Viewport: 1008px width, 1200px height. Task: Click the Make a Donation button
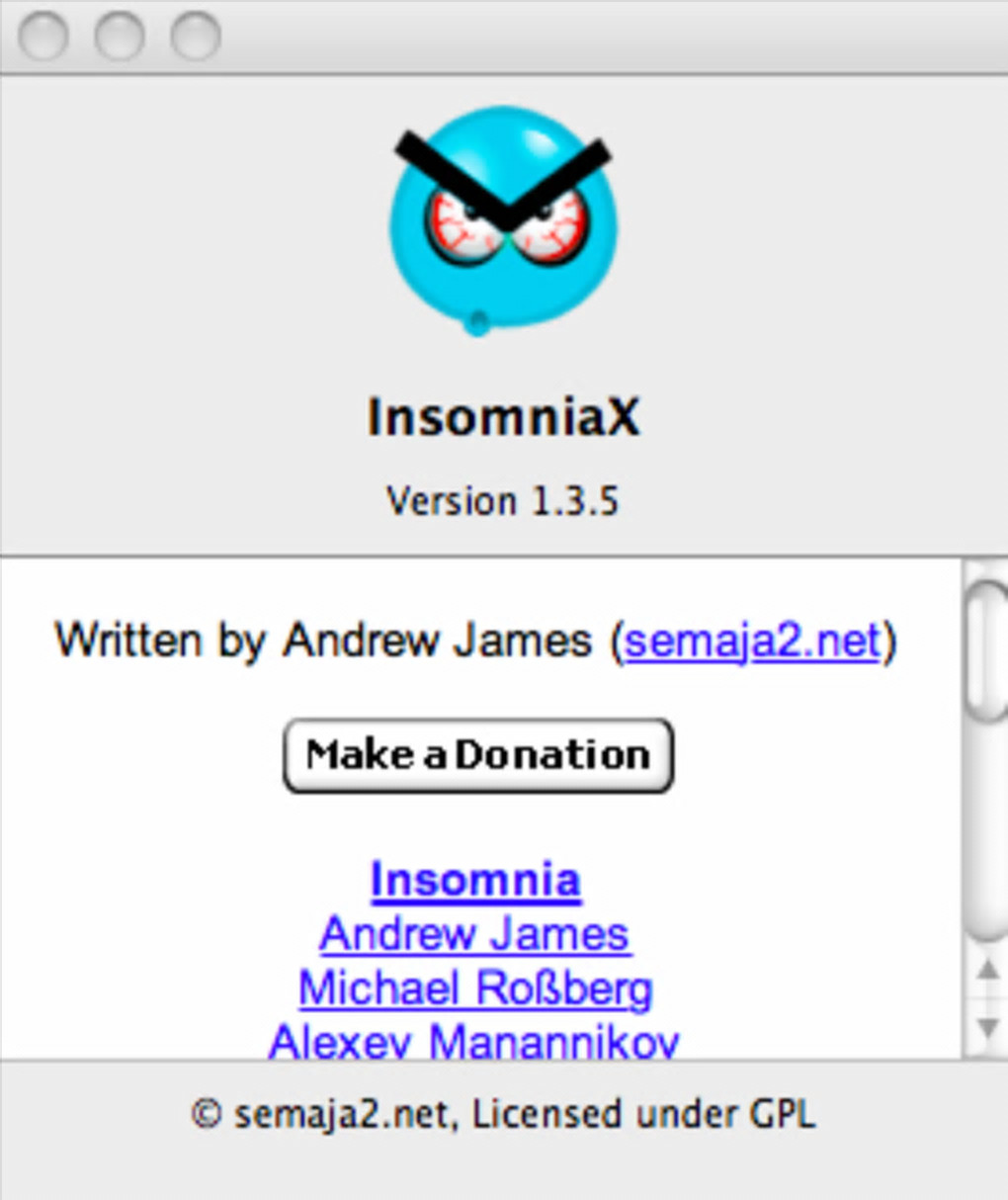click(x=478, y=756)
